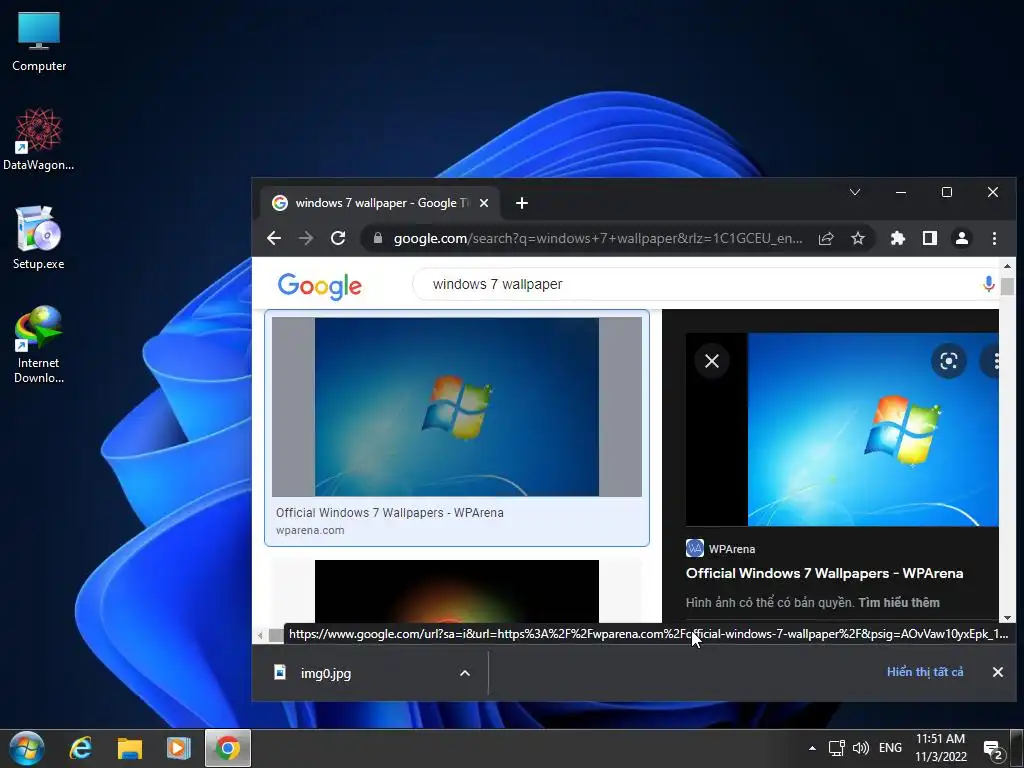Select Internet Download Manager desktop shortcut
Screen dimensions: 1024x768
[x=39, y=344]
